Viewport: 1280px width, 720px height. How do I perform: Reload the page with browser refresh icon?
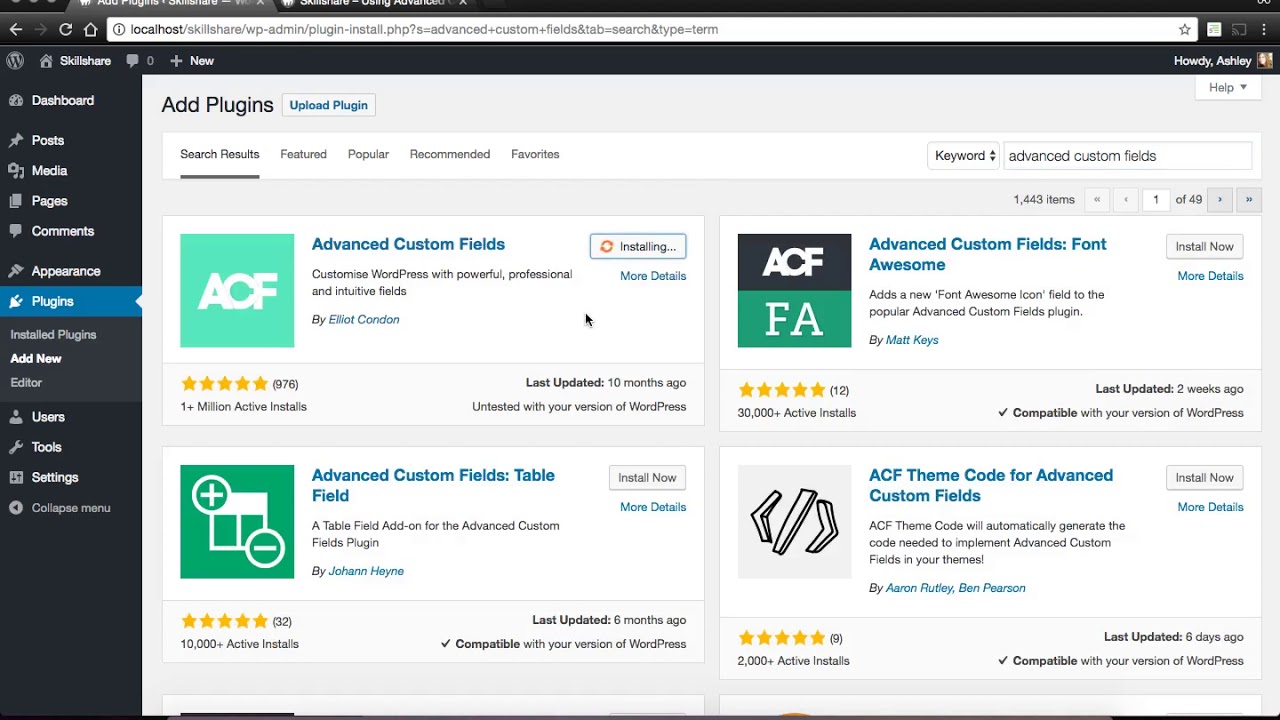(66, 29)
